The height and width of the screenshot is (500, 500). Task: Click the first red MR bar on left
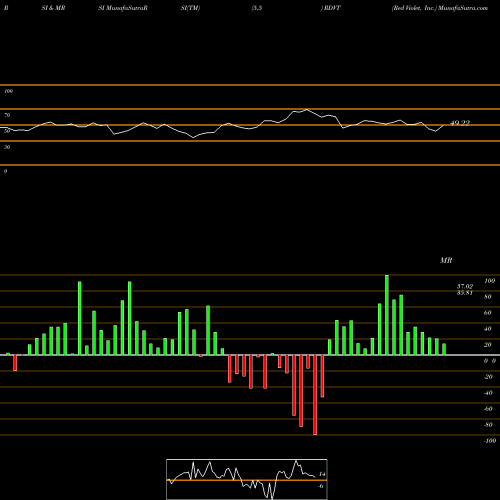[x=15, y=363]
